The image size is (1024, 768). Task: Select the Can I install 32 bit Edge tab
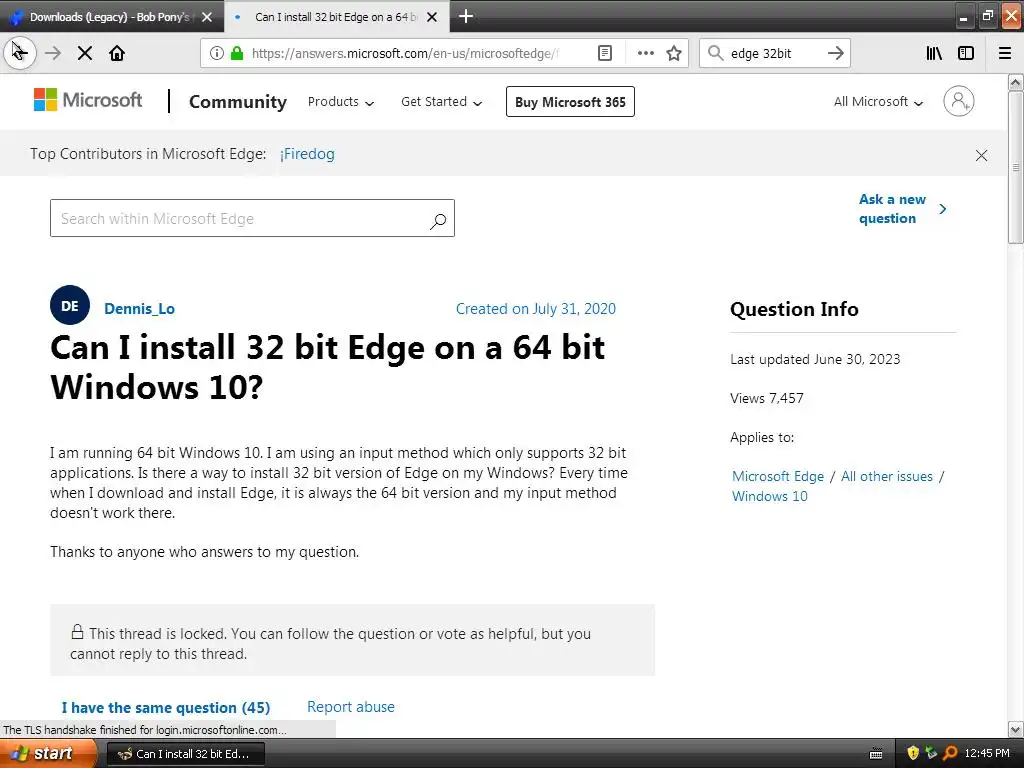336,17
